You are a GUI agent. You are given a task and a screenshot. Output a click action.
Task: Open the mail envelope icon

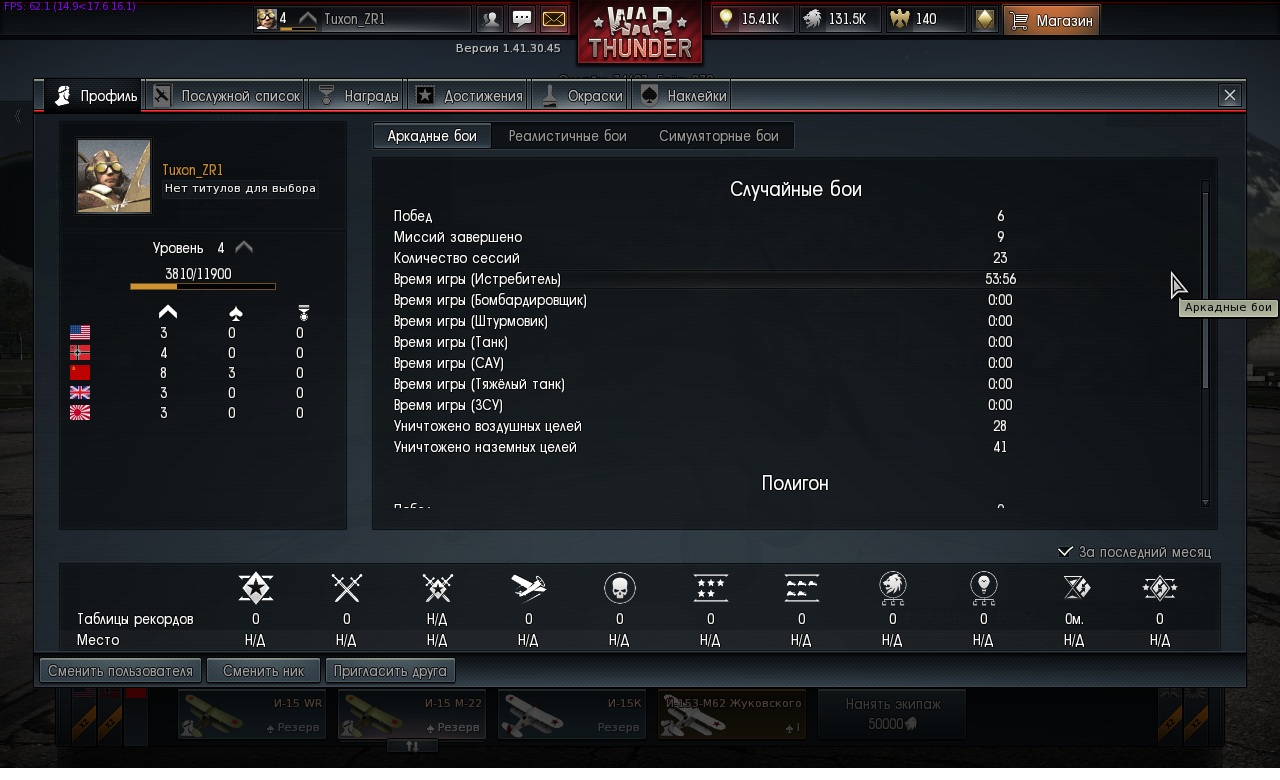pos(553,19)
